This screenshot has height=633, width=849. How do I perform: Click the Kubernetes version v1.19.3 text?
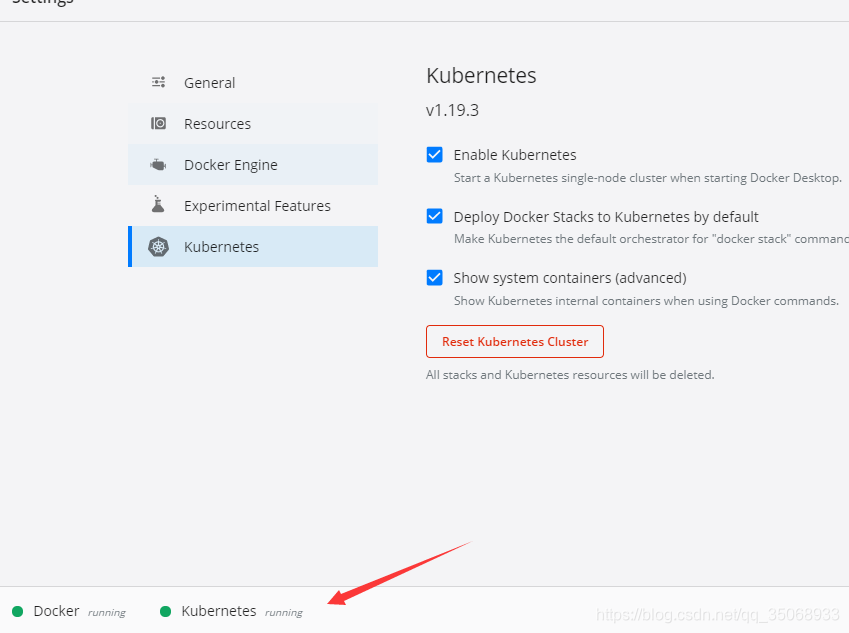pos(452,110)
